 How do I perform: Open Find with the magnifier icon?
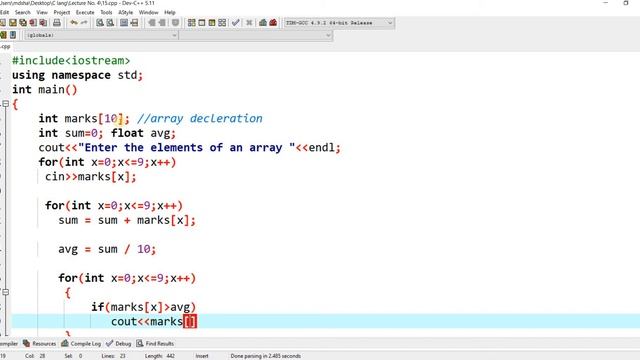click(100, 23)
